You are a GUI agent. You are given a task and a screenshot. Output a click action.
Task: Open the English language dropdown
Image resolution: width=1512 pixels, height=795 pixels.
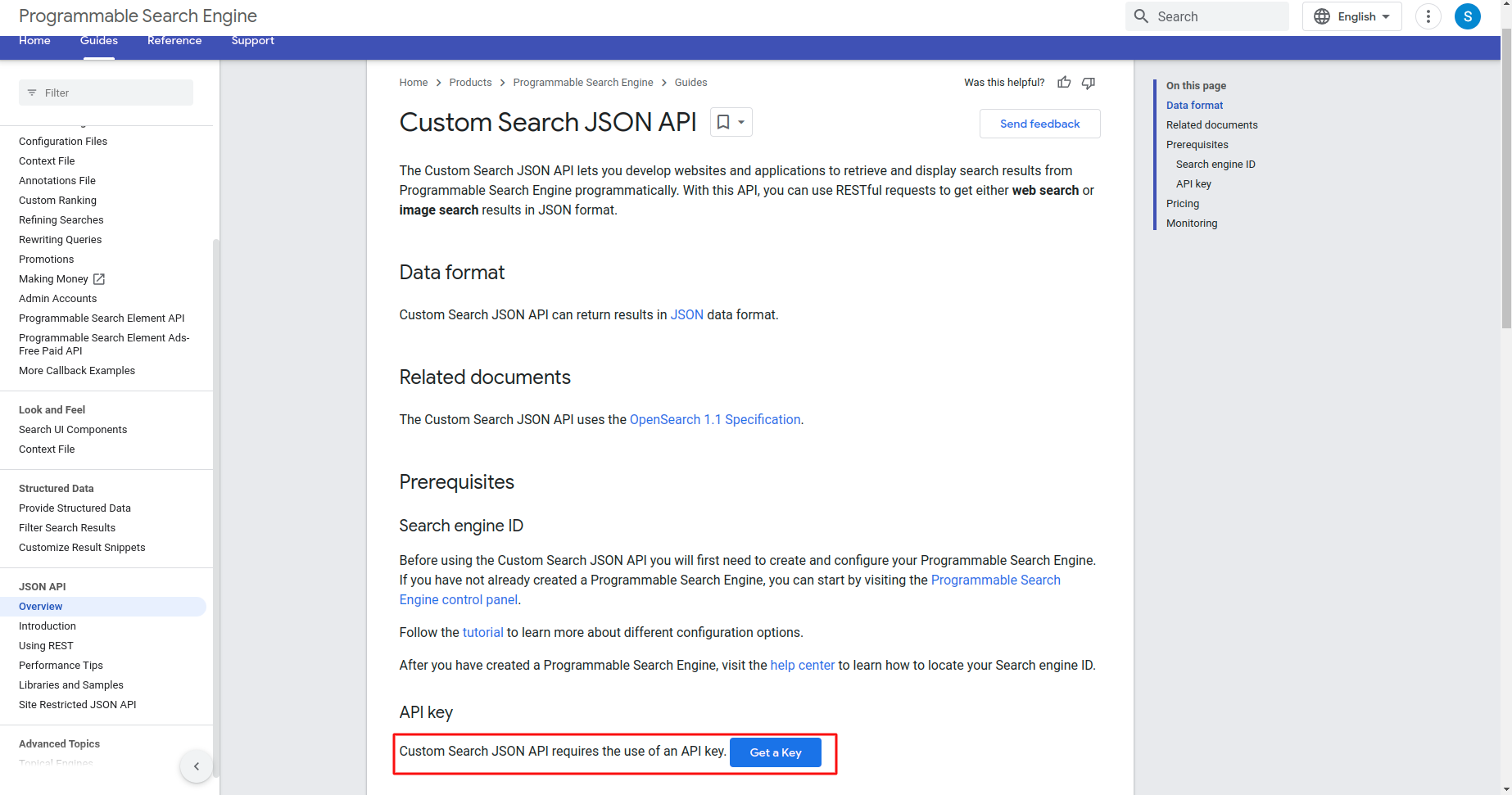pos(1352,16)
